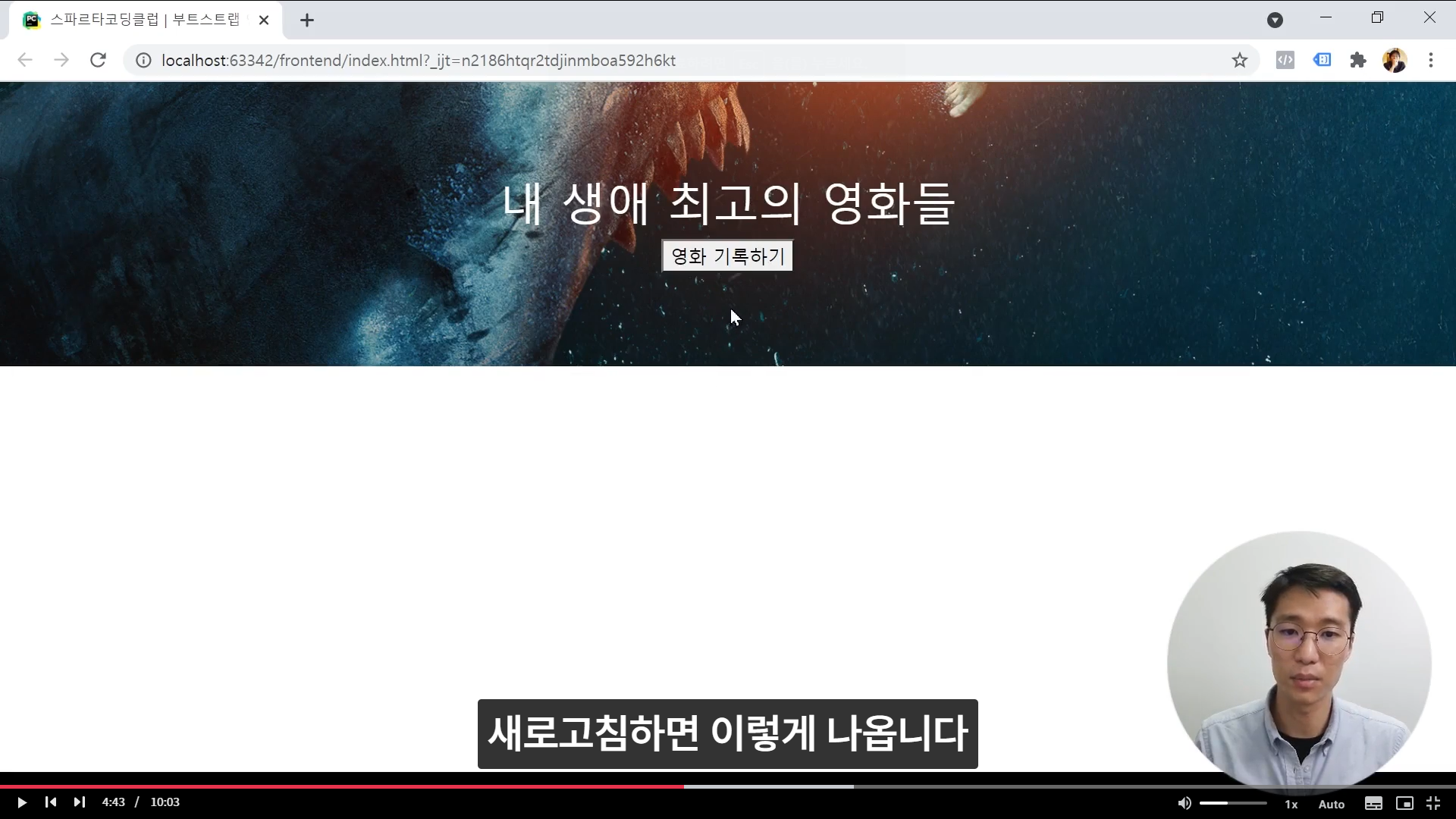Reload the page with the refresh icon
Viewport: 1456px width, 819px height.
tap(98, 60)
